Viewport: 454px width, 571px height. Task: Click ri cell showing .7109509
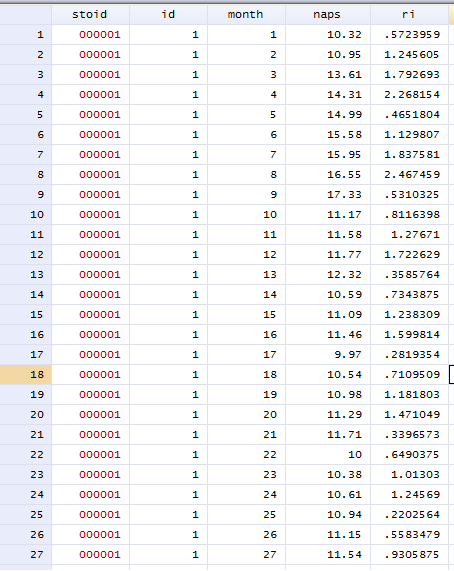(x=409, y=374)
